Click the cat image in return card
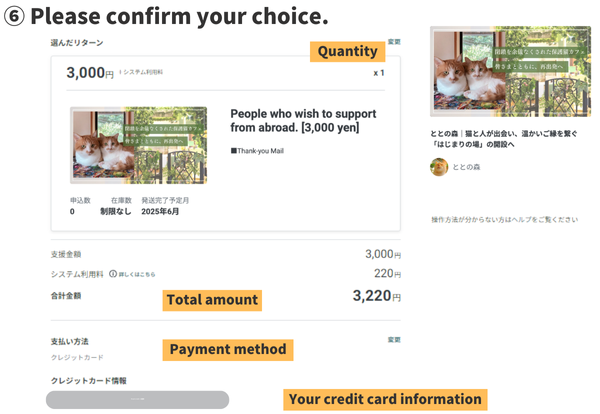 (x=139, y=145)
